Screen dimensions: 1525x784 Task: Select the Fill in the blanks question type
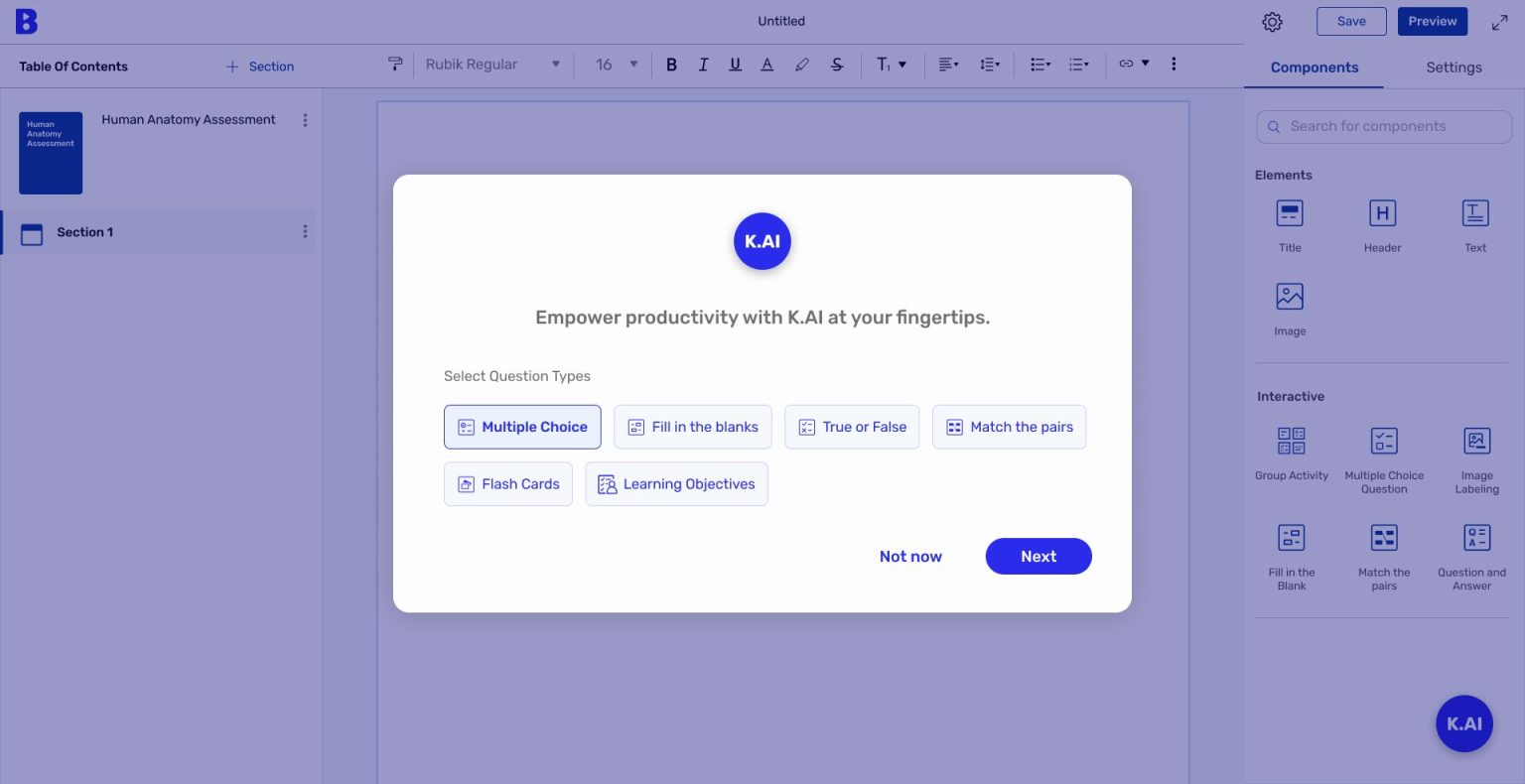(692, 427)
